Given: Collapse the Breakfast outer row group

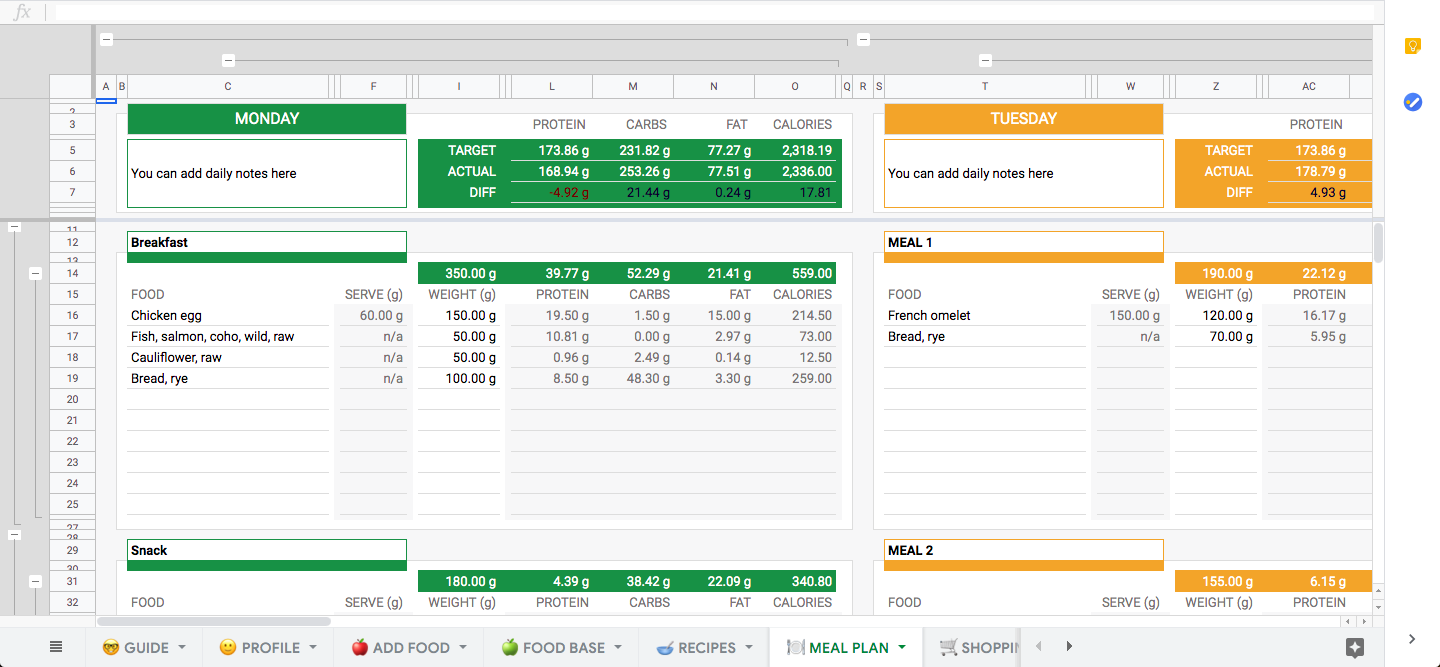Looking at the screenshot, I should 14,227.
